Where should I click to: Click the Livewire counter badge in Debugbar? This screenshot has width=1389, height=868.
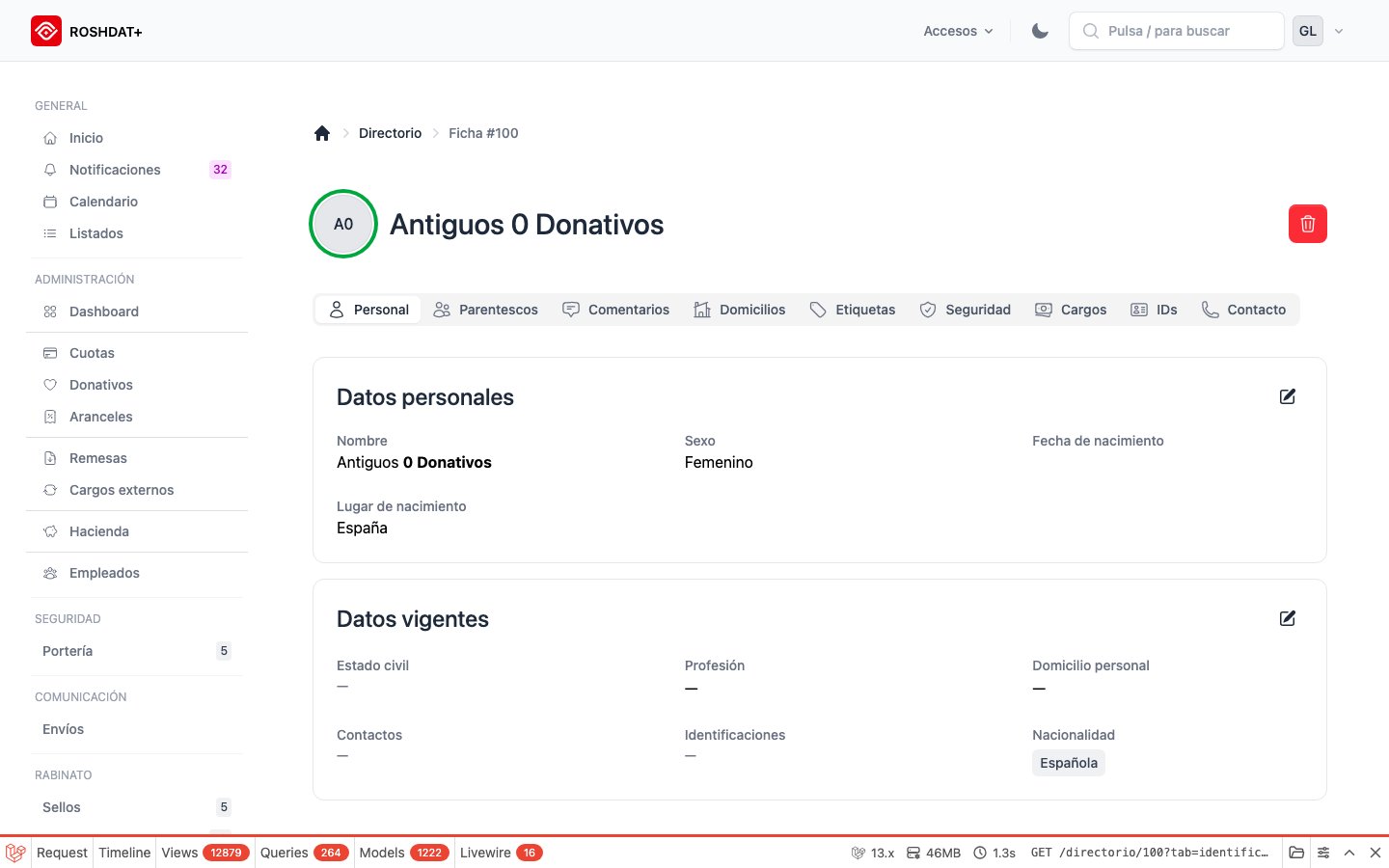(x=529, y=853)
